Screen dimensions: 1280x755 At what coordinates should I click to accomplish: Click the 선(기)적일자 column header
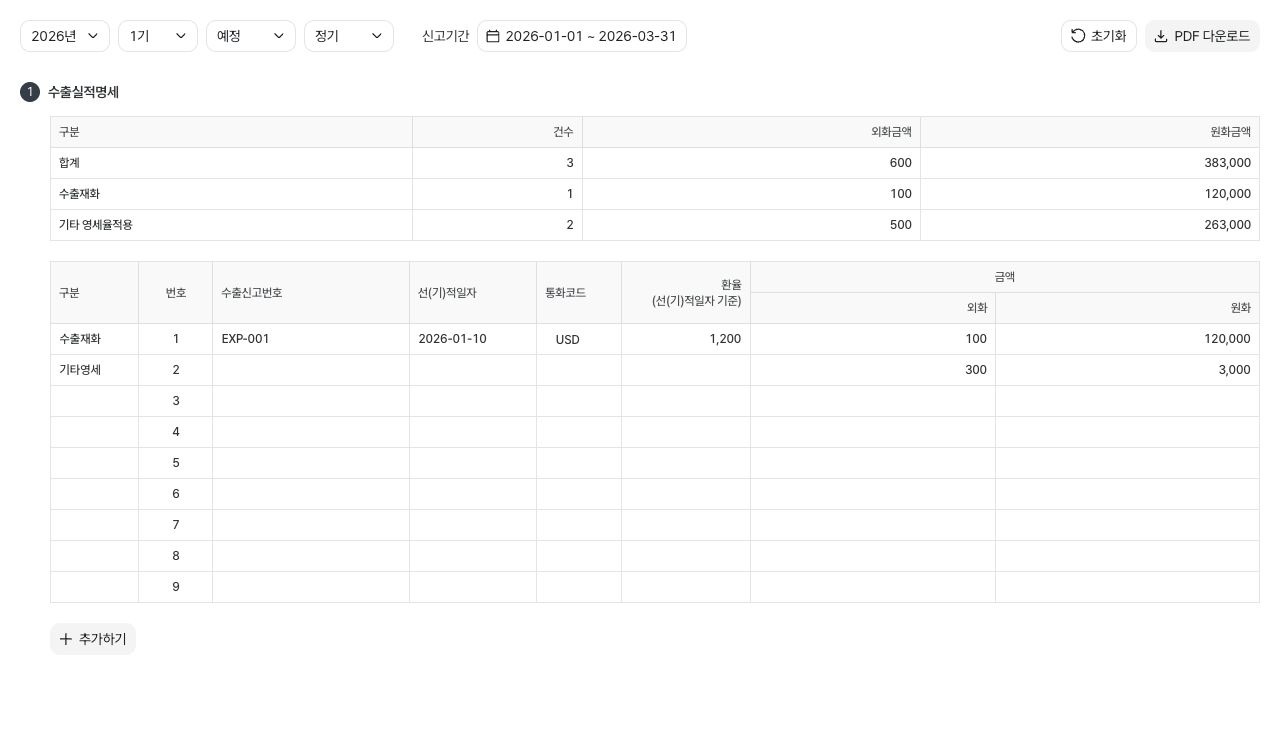pyautogui.click(x=473, y=293)
